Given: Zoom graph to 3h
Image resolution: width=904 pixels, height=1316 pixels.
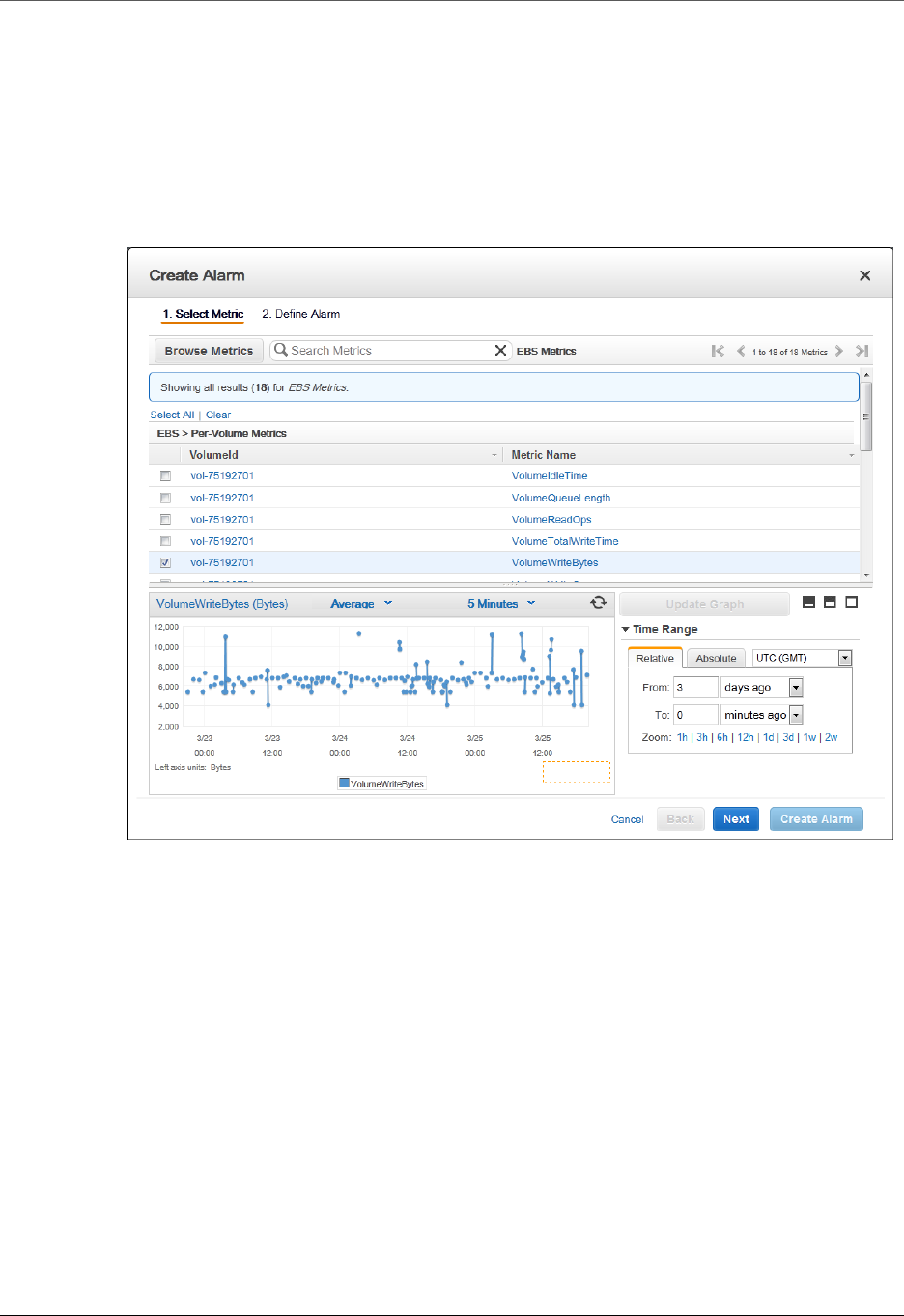Looking at the screenshot, I should (x=702, y=737).
